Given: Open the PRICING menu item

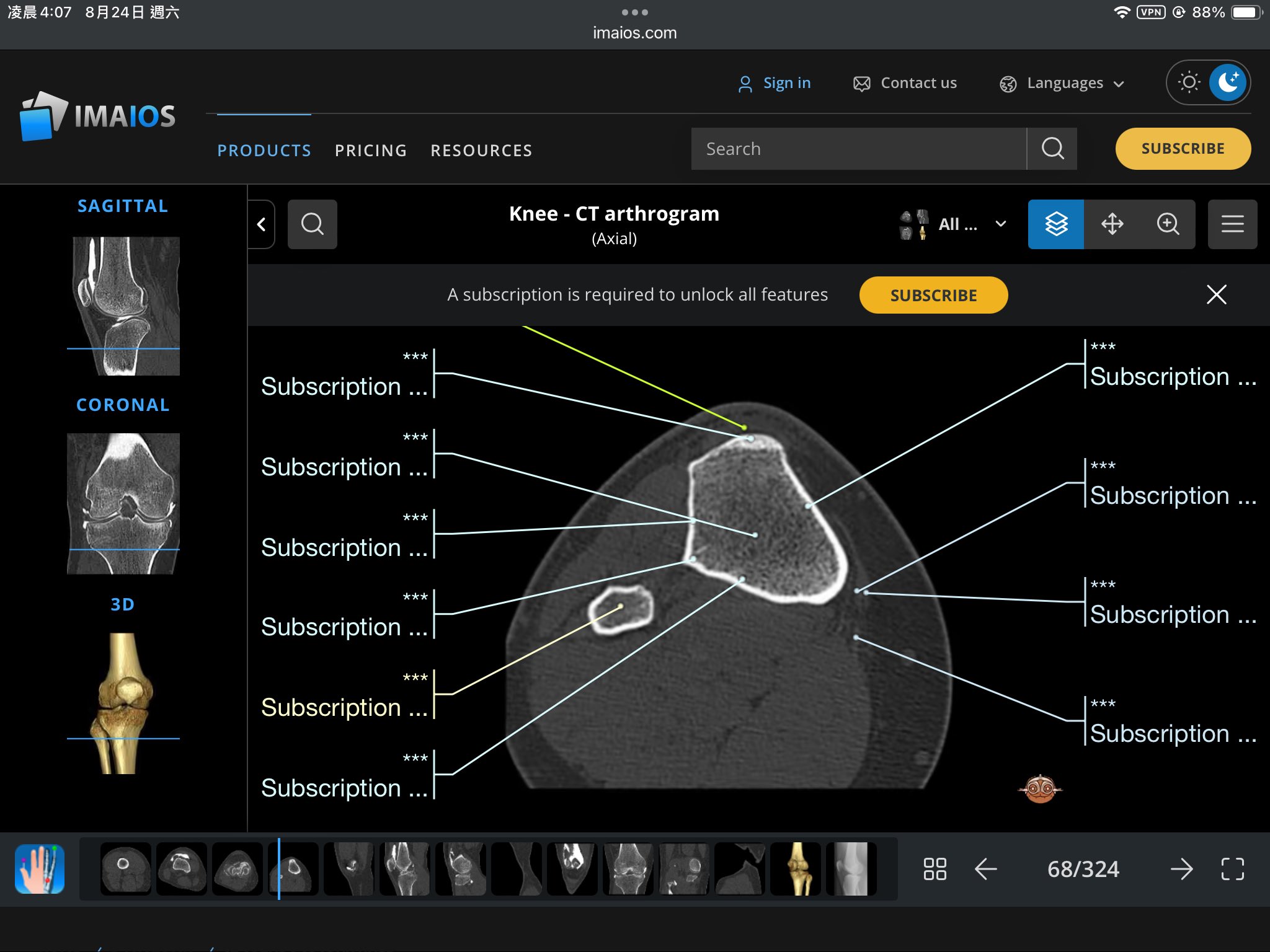Looking at the screenshot, I should click(x=370, y=151).
